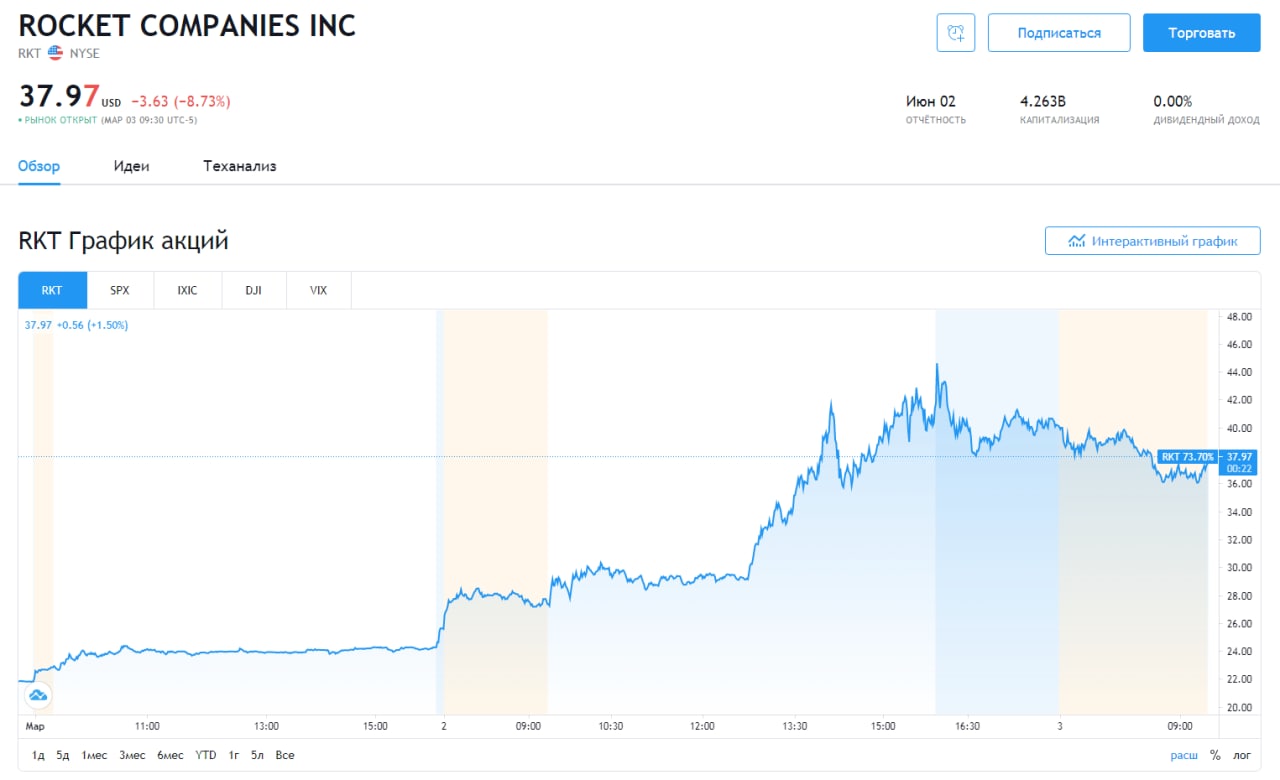
Task: Toggle logarithmic scale лог button
Action: tap(1242, 755)
